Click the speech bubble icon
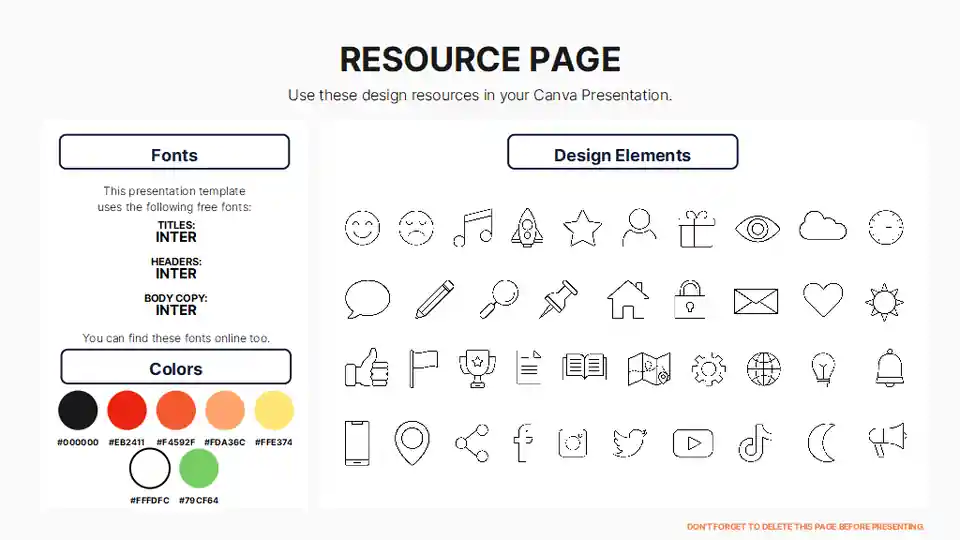 (367, 299)
